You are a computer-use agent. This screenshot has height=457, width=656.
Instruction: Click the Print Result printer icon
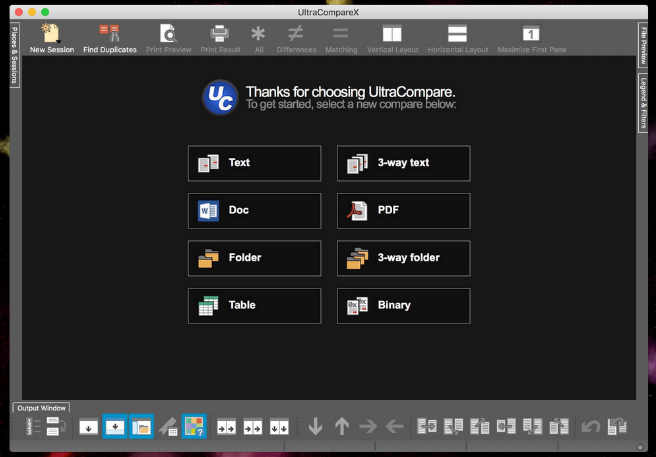point(220,33)
